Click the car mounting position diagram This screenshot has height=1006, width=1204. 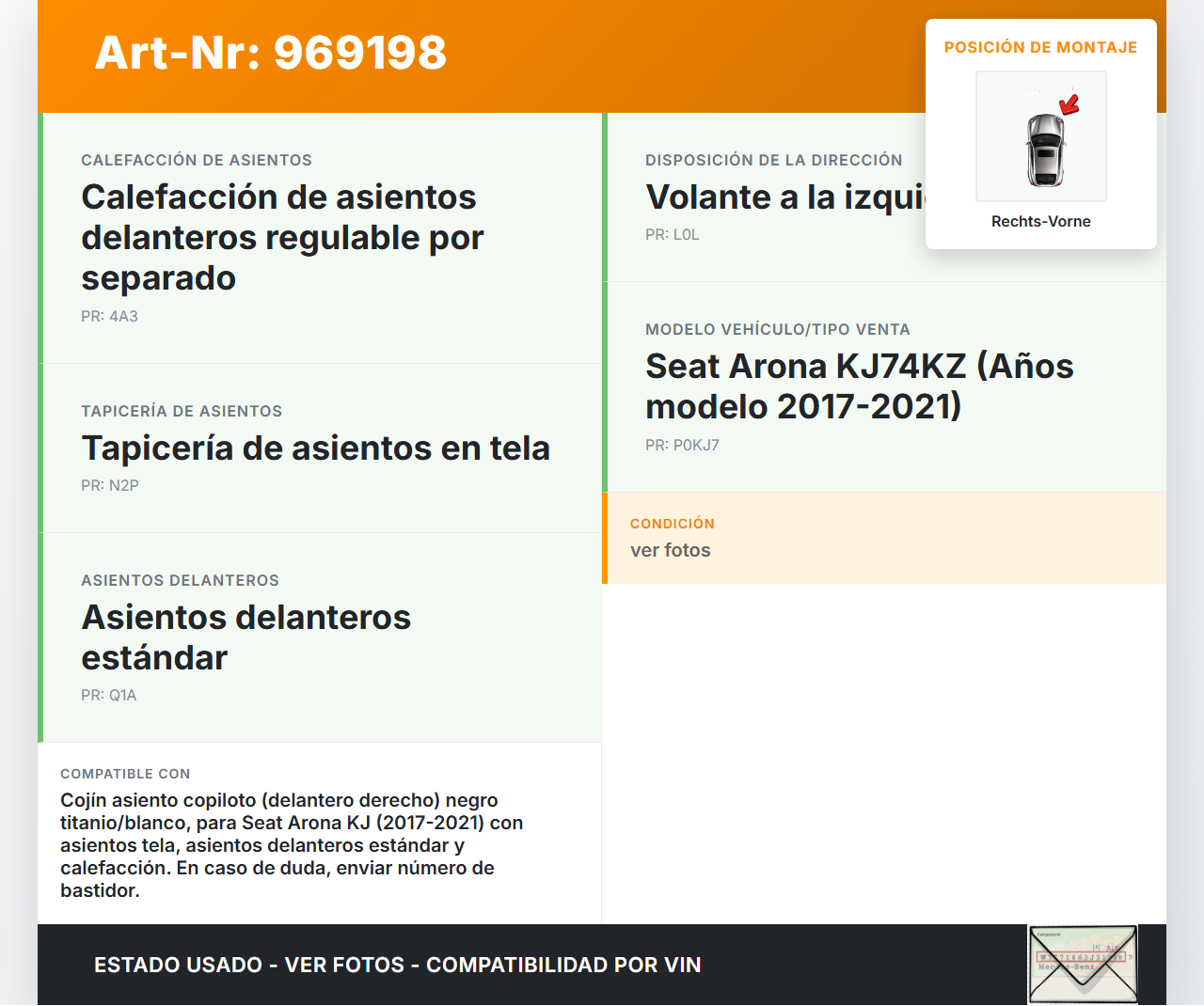tap(1041, 137)
